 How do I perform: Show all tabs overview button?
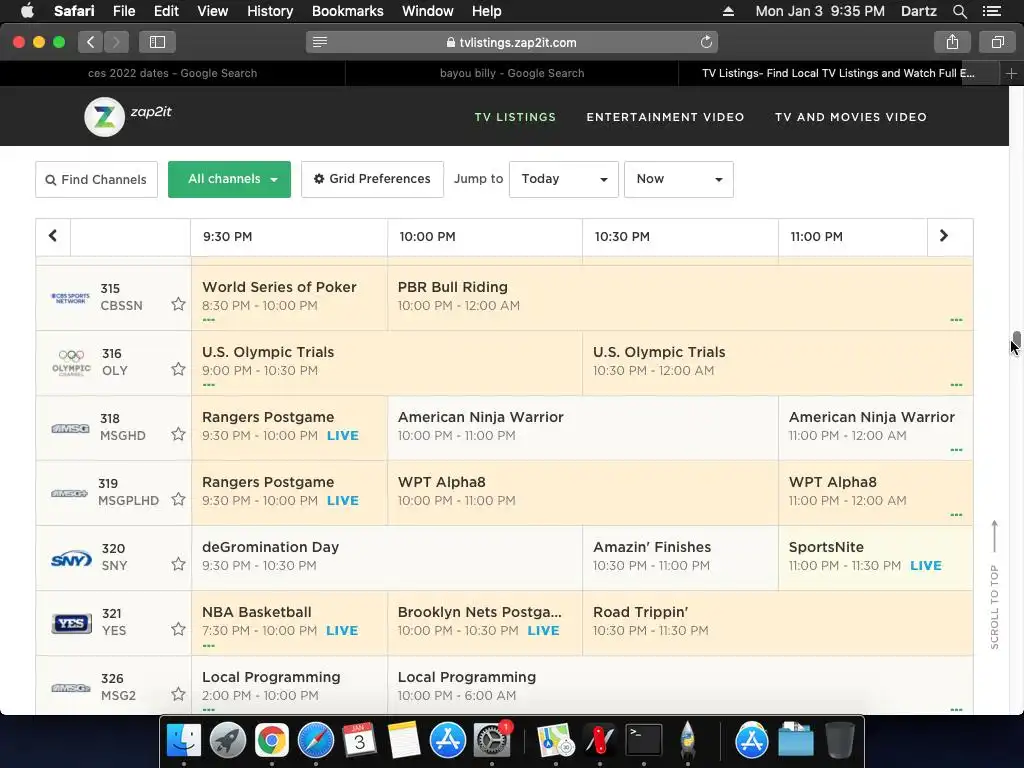[x=997, y=42]
